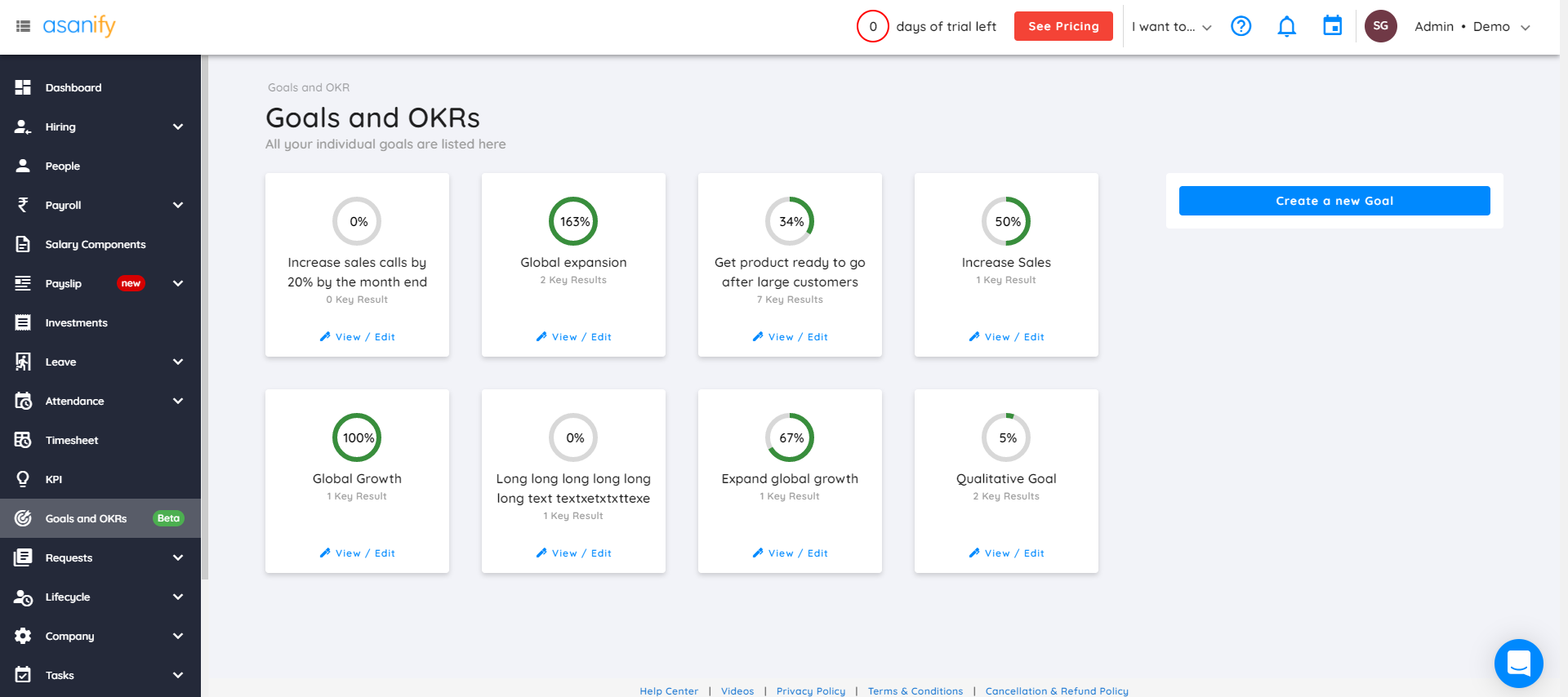This screenshot has height=697, width=1568.
Task: Click the hamburger menu icon beside asanify logo
Action: (23, 26)
